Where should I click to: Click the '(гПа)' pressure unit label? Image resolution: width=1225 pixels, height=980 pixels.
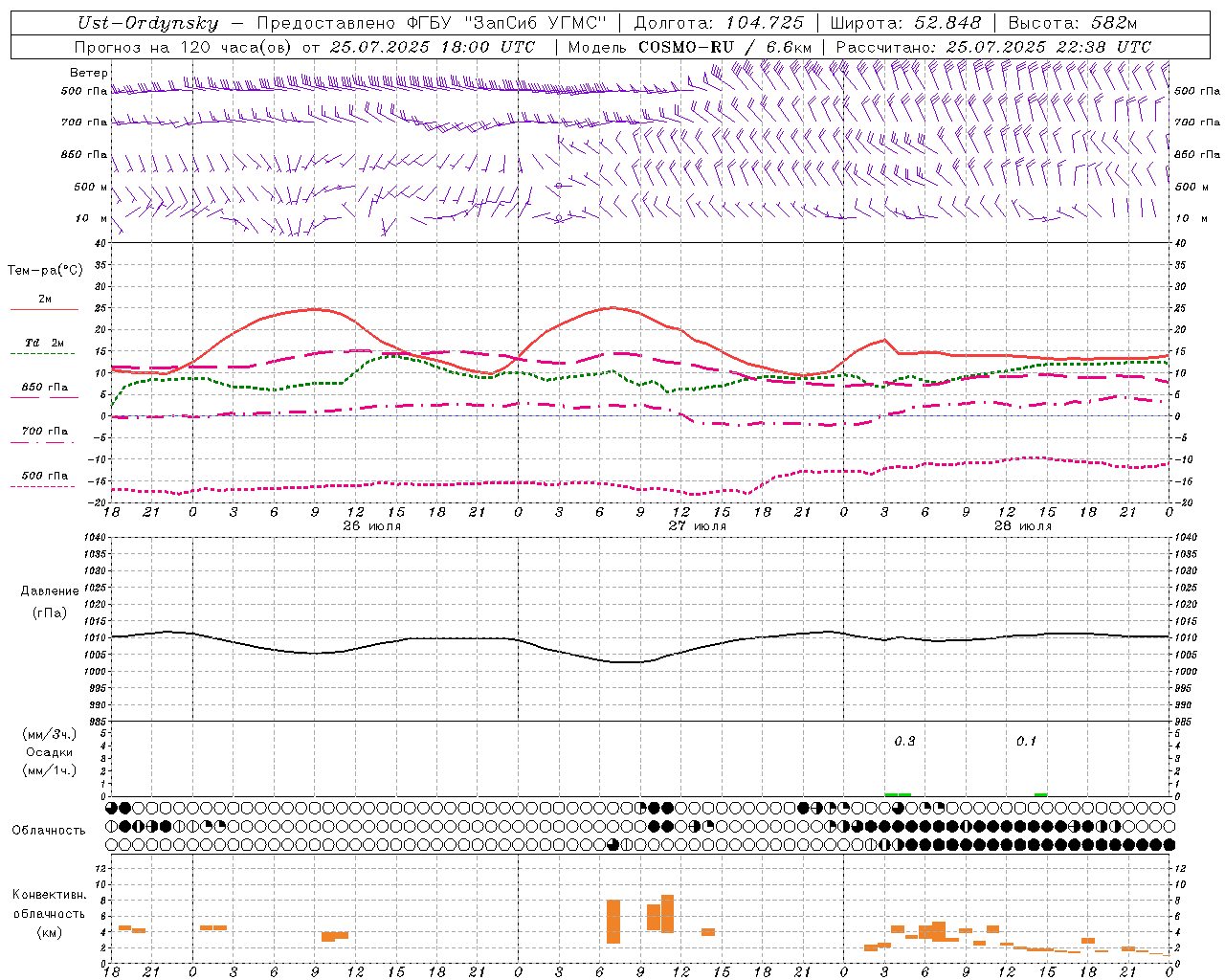pos(50,612)
